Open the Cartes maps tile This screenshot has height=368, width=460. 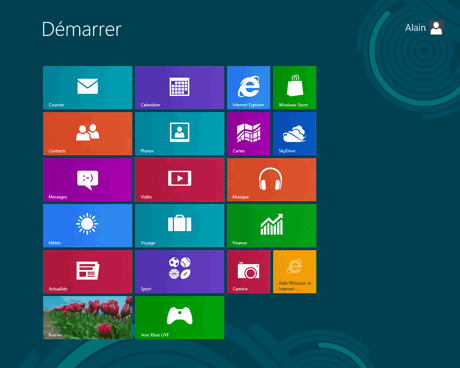coord(249,134)
